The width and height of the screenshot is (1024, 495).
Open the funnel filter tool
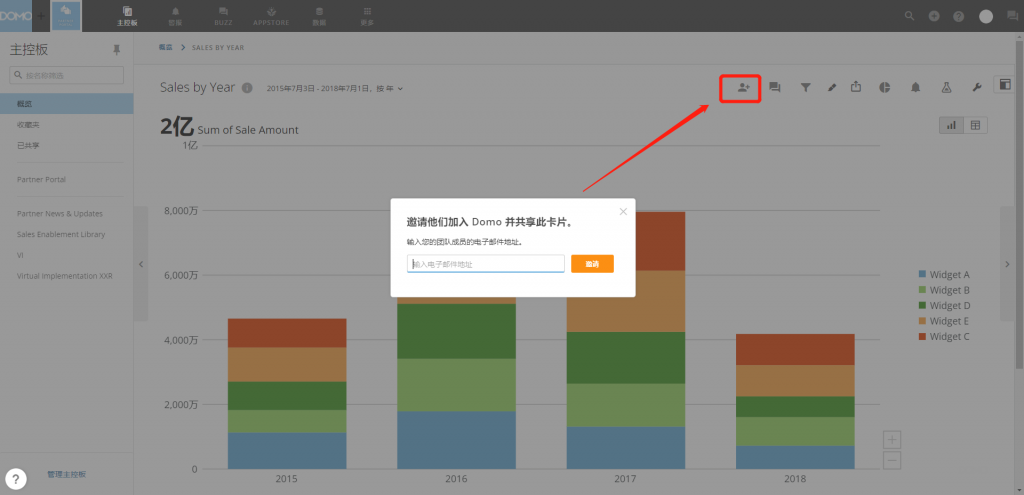point(805,88)
